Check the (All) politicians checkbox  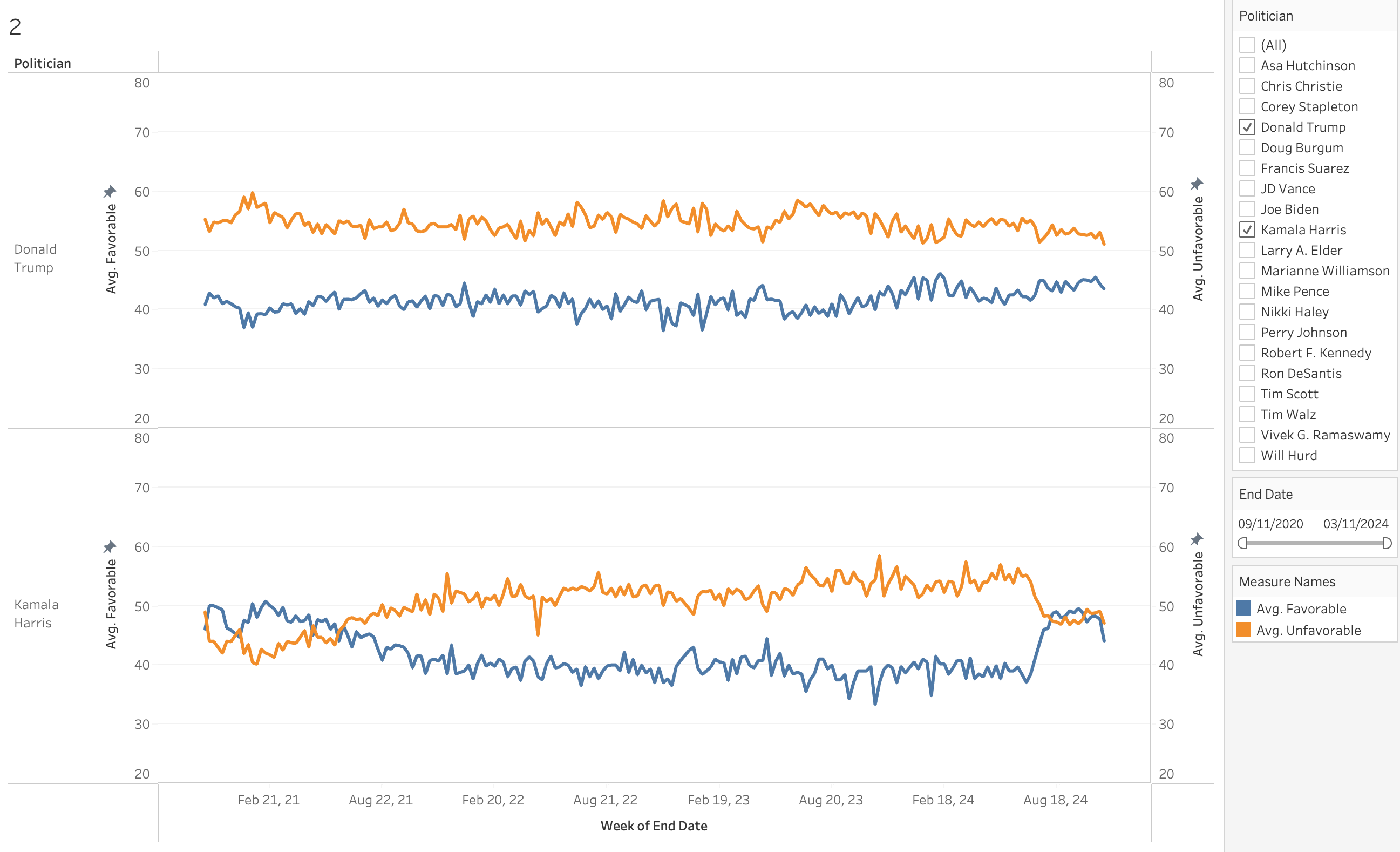pos(1247,45)
